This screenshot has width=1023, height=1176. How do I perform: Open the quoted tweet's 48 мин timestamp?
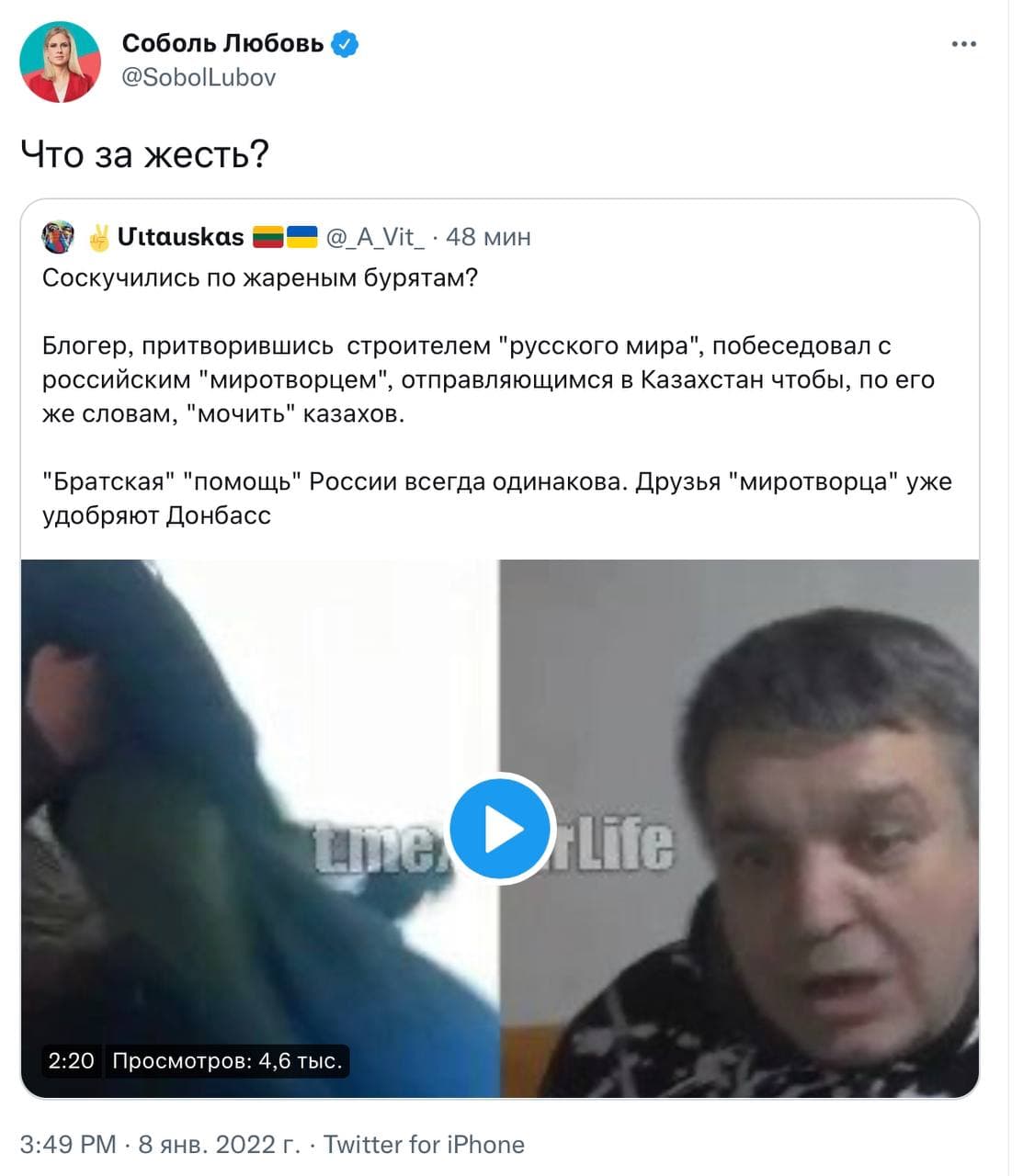click(488, 237)
